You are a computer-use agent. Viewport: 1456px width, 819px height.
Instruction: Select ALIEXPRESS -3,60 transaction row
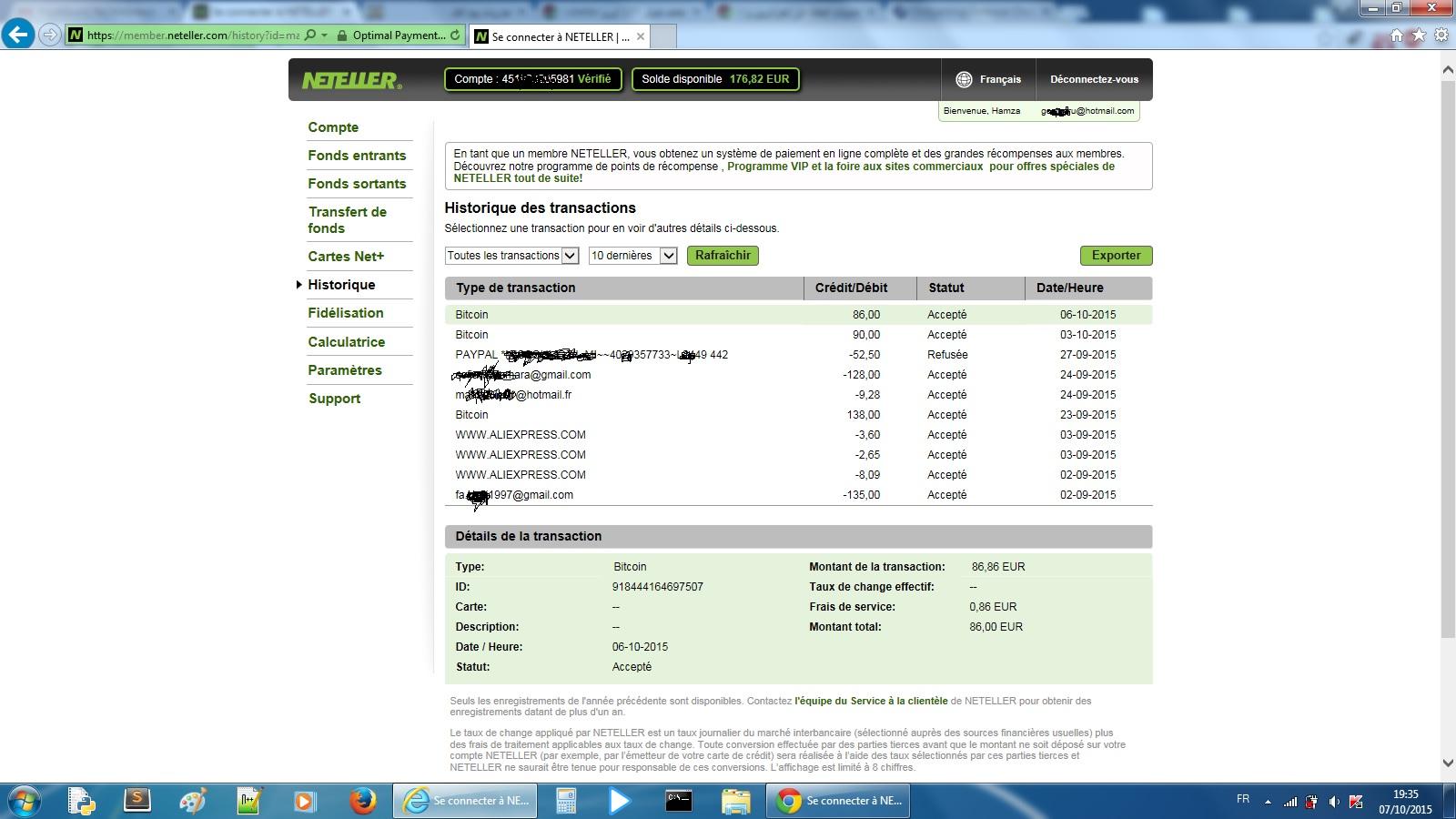point(798,435)
